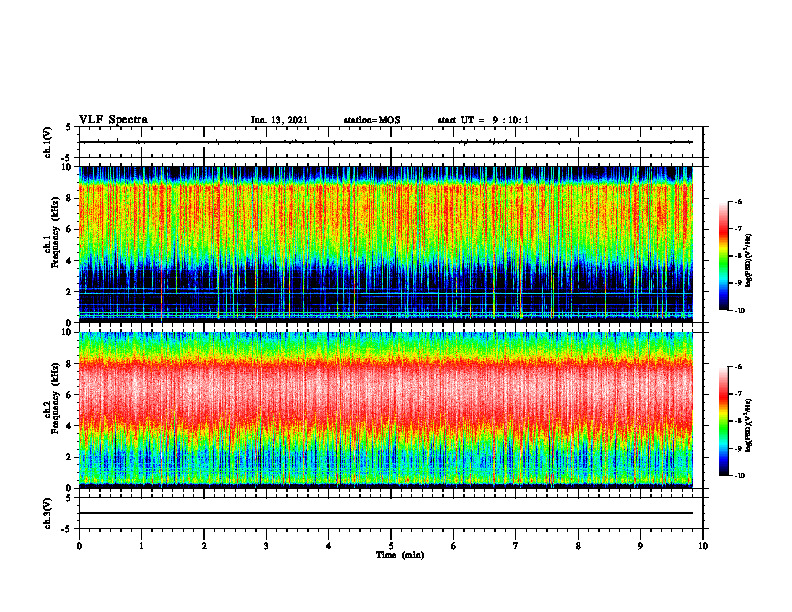The image size is (792, 612).
Task: Click the ch.1(V) waveform strip at top
Action: point(391,142)
